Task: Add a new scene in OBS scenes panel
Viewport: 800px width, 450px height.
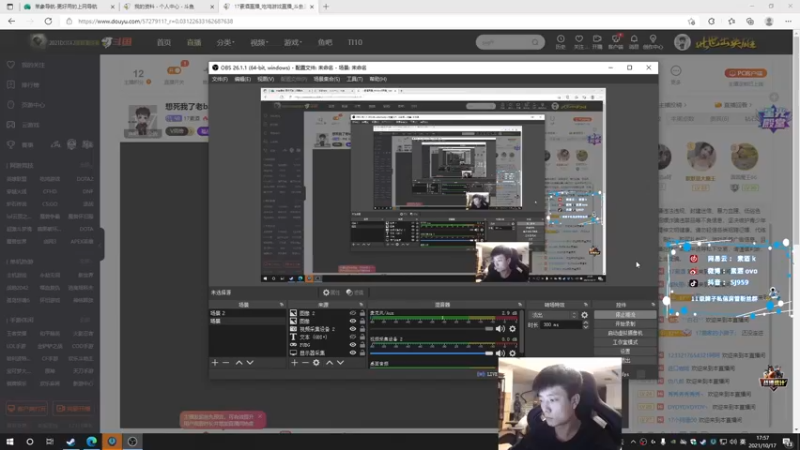Action: click(215, 362)
